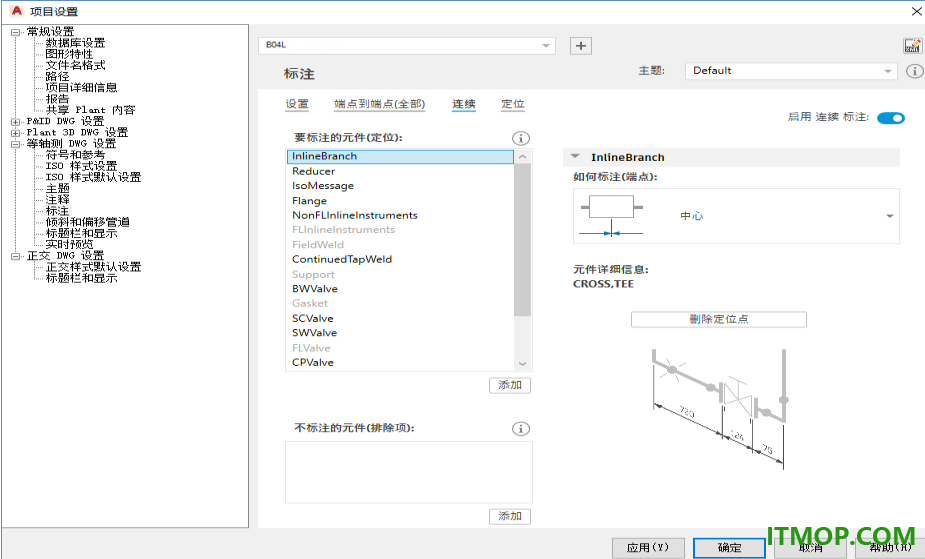The image size is (925, 559).
Task: Select FLValve in the component list
Action: pyautogui.click(x=401, y=348)
